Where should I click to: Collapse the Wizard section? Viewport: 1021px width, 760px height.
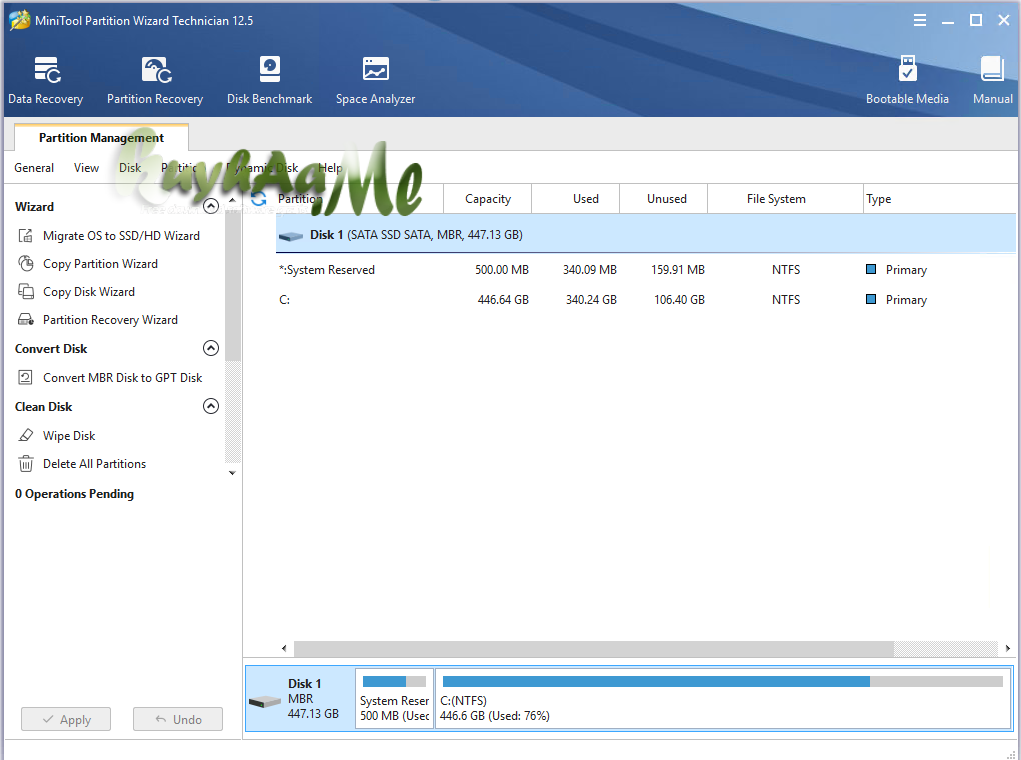tap(211, 206)
